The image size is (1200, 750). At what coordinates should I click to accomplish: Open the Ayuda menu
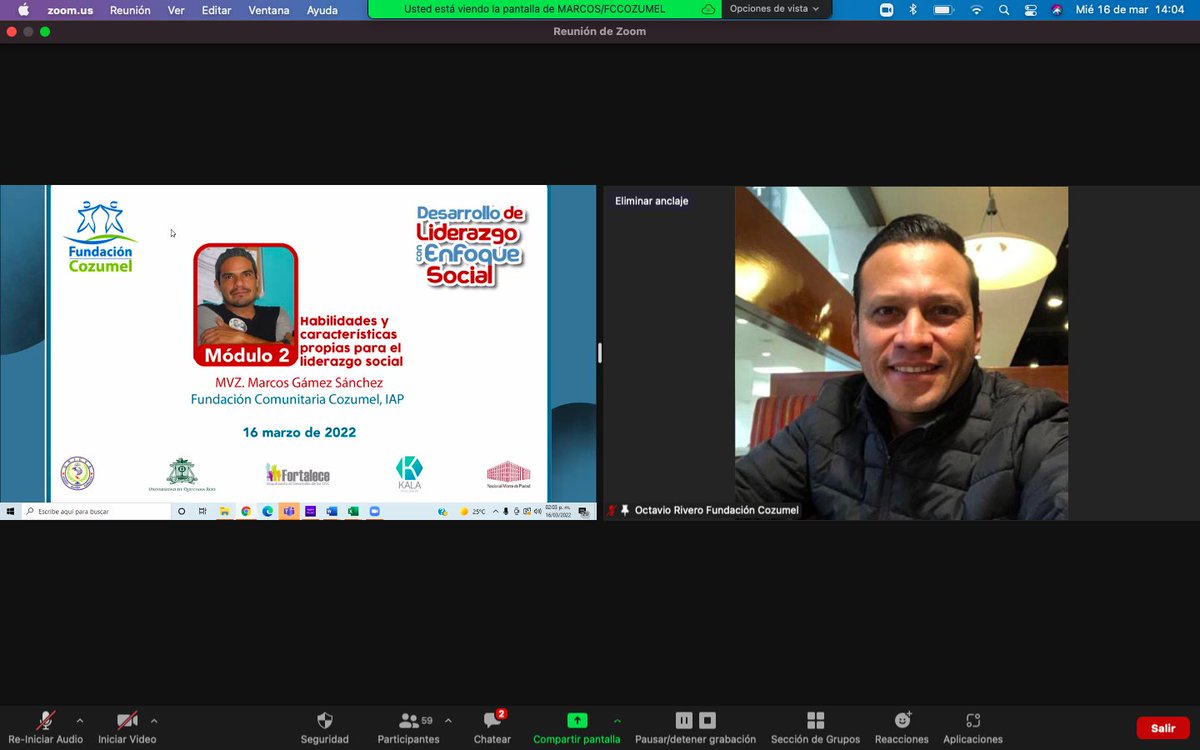point(322,10)
